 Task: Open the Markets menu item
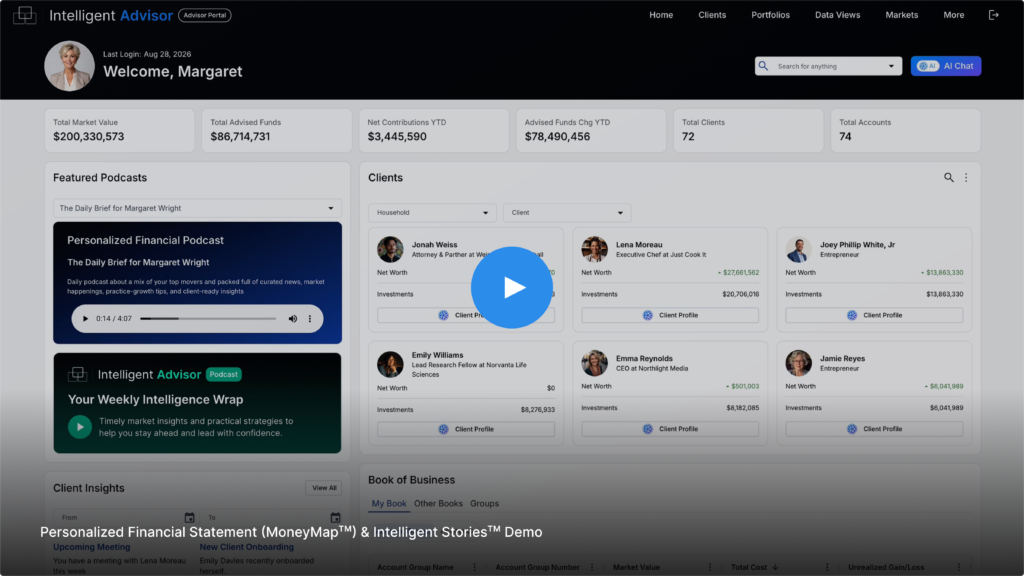pyautogui.click(x=901, y=14)
